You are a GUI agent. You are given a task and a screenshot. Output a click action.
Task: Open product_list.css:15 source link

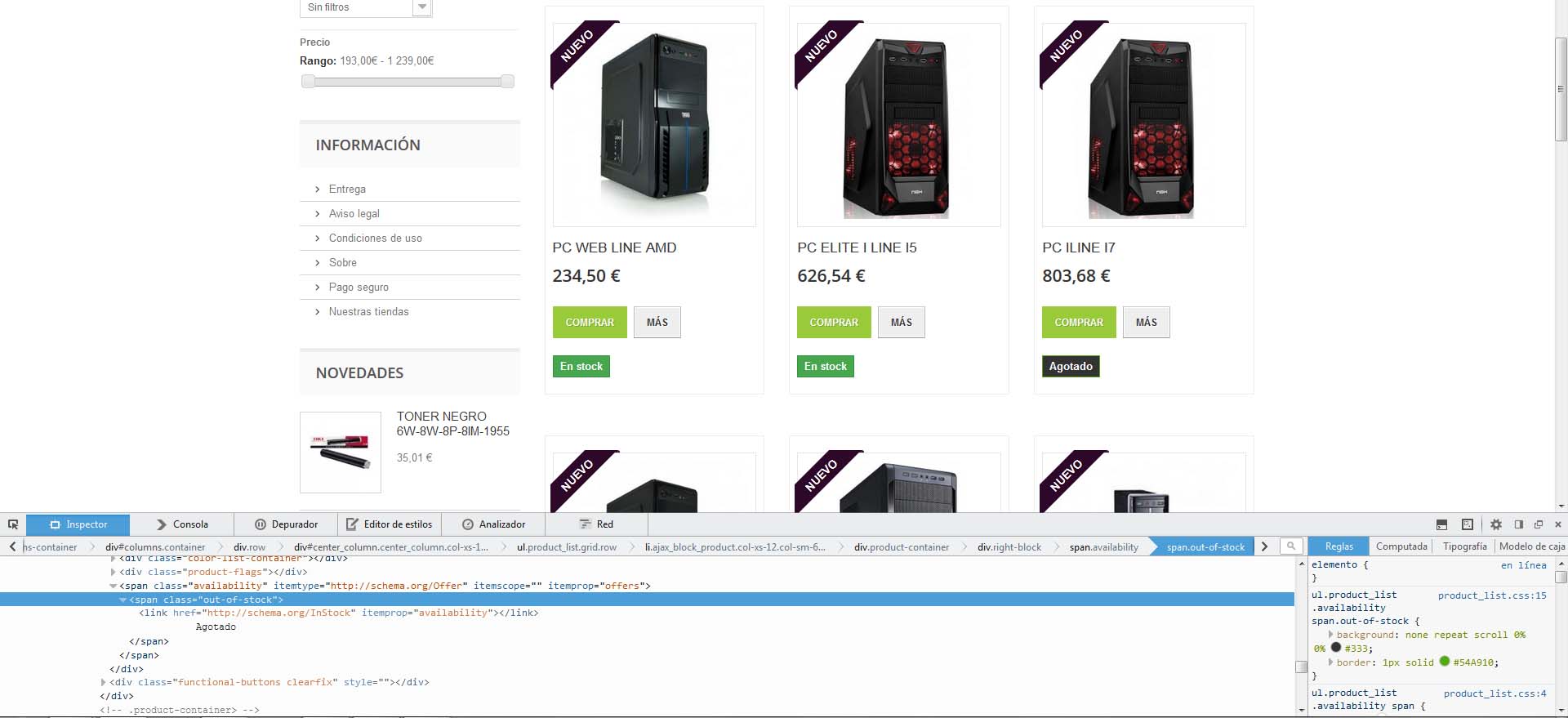(x=1492, y=595)
